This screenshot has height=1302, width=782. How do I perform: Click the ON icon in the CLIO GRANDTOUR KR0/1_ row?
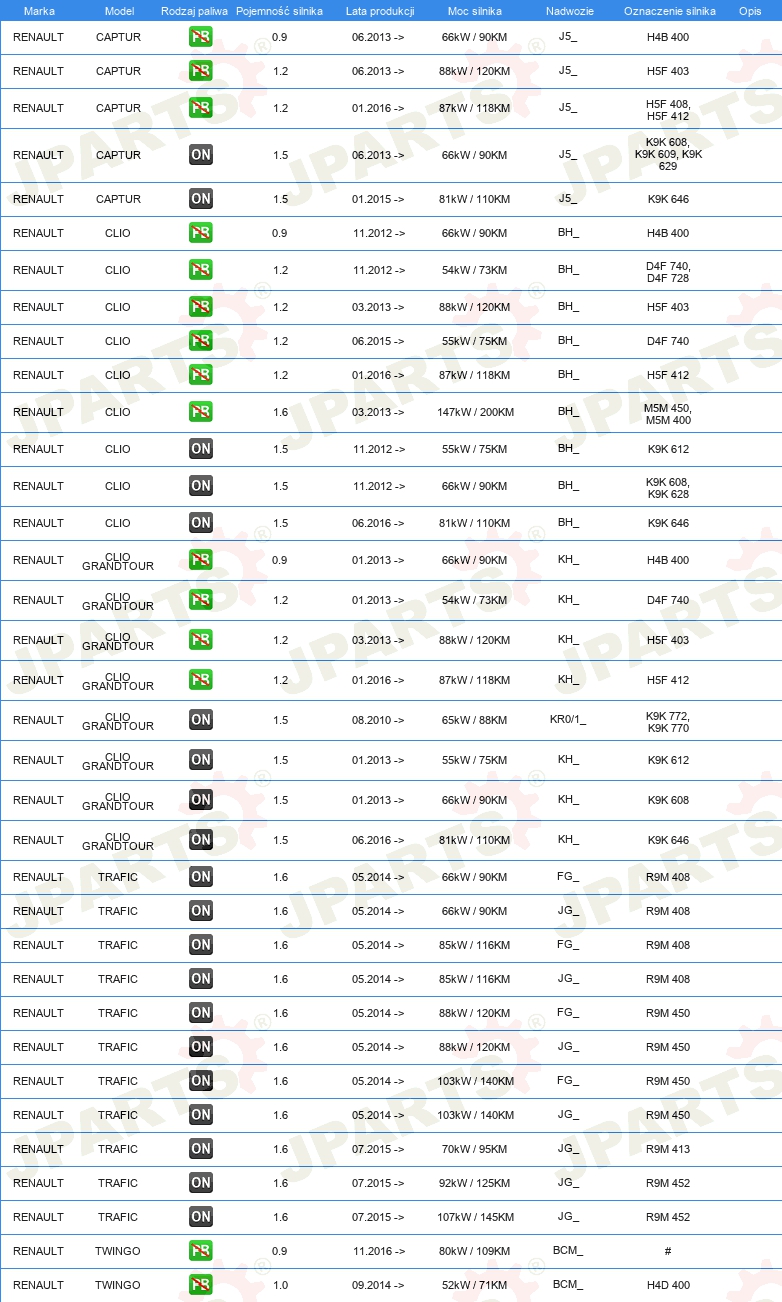coord(201,720)
